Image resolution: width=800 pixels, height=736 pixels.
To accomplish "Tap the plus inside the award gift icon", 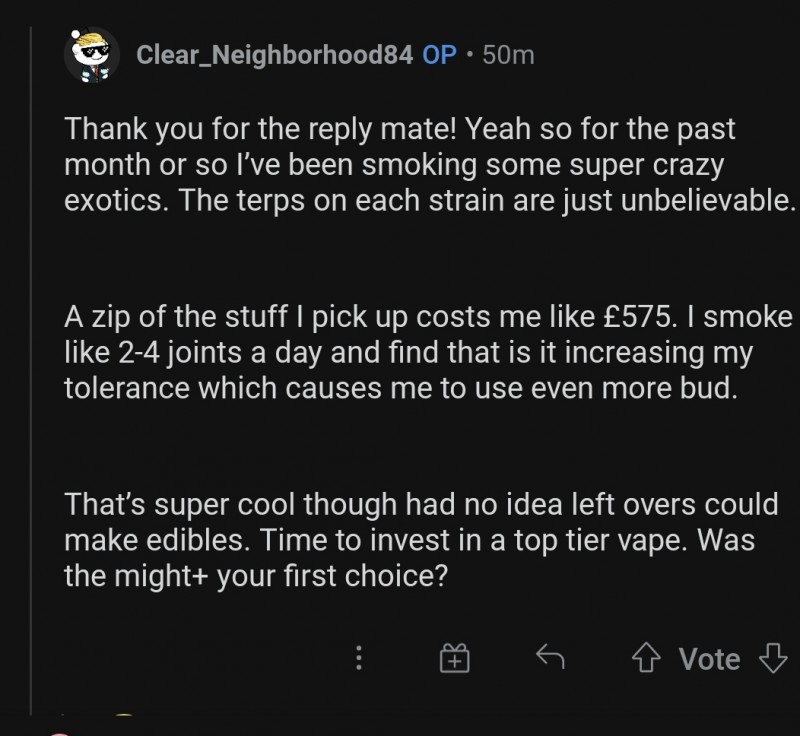I will [453, 660].
